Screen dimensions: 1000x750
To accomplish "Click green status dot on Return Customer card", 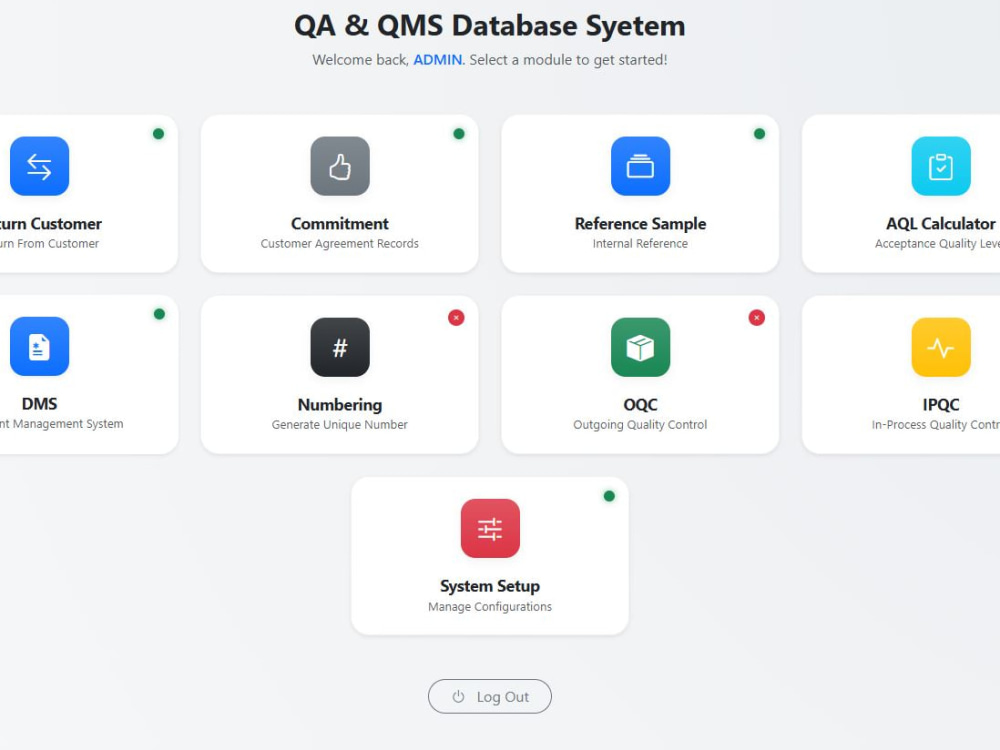I will [x=158, y=134].
